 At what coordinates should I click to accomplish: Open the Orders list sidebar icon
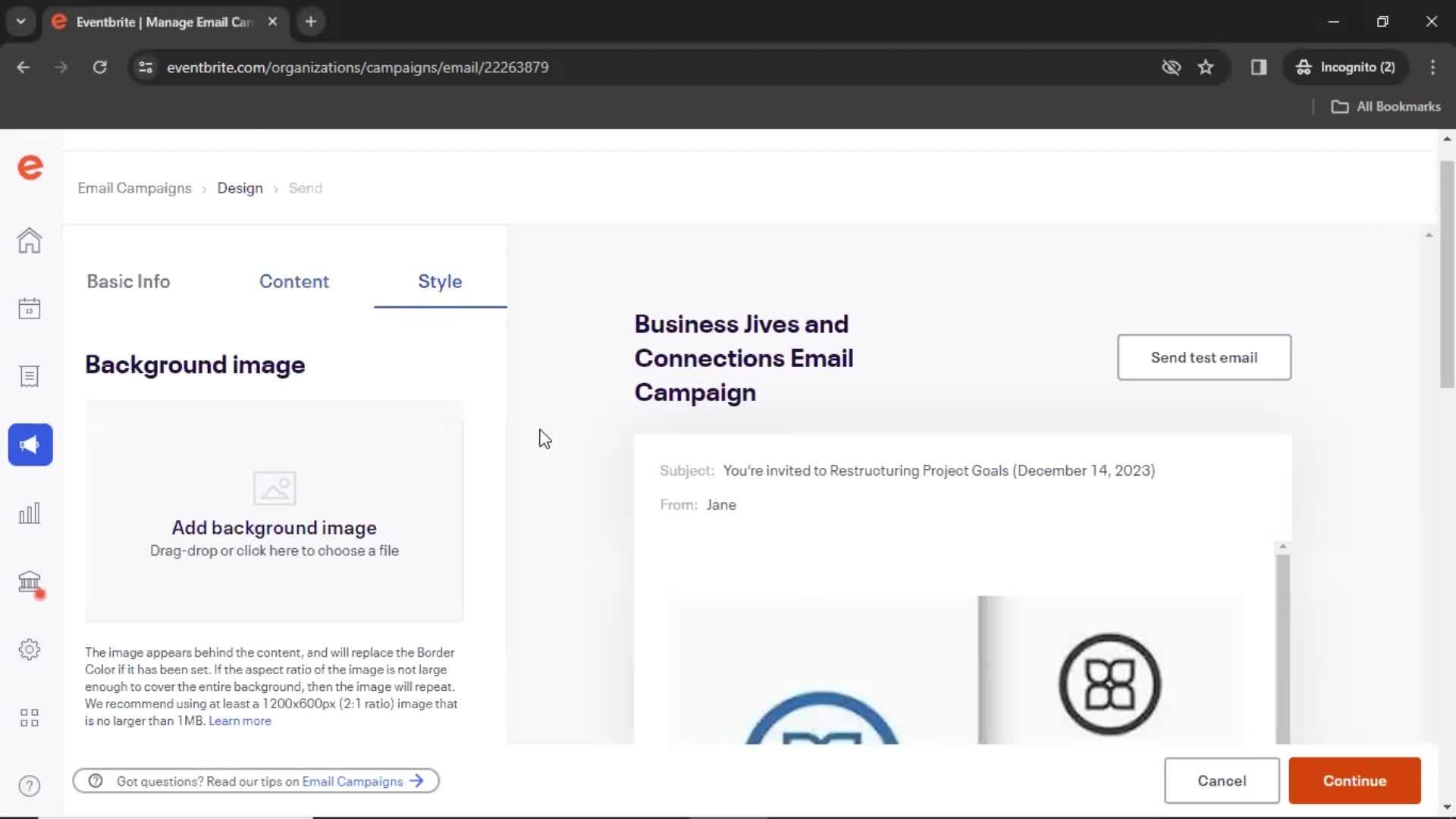(x=30, y=376)
